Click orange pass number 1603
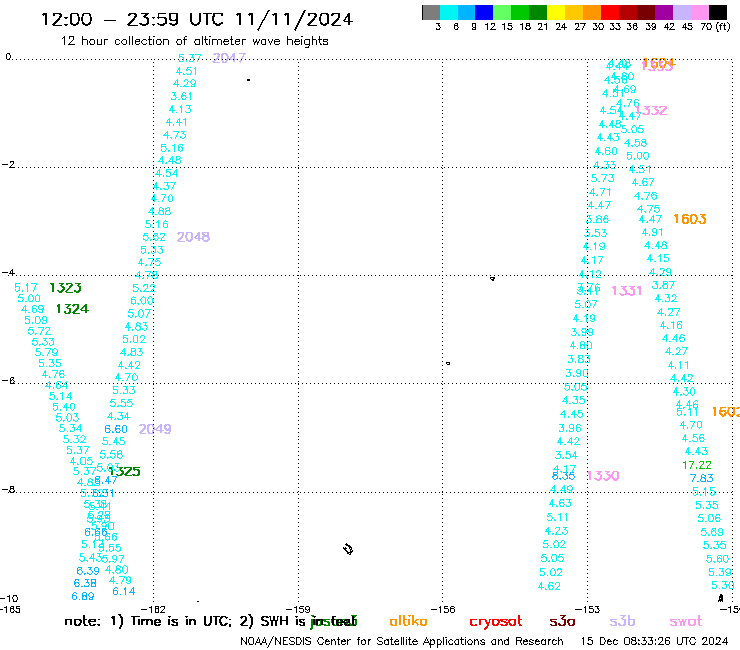This screenshot has width=740, height=650. pyautogui.click(x=690, y=219)
